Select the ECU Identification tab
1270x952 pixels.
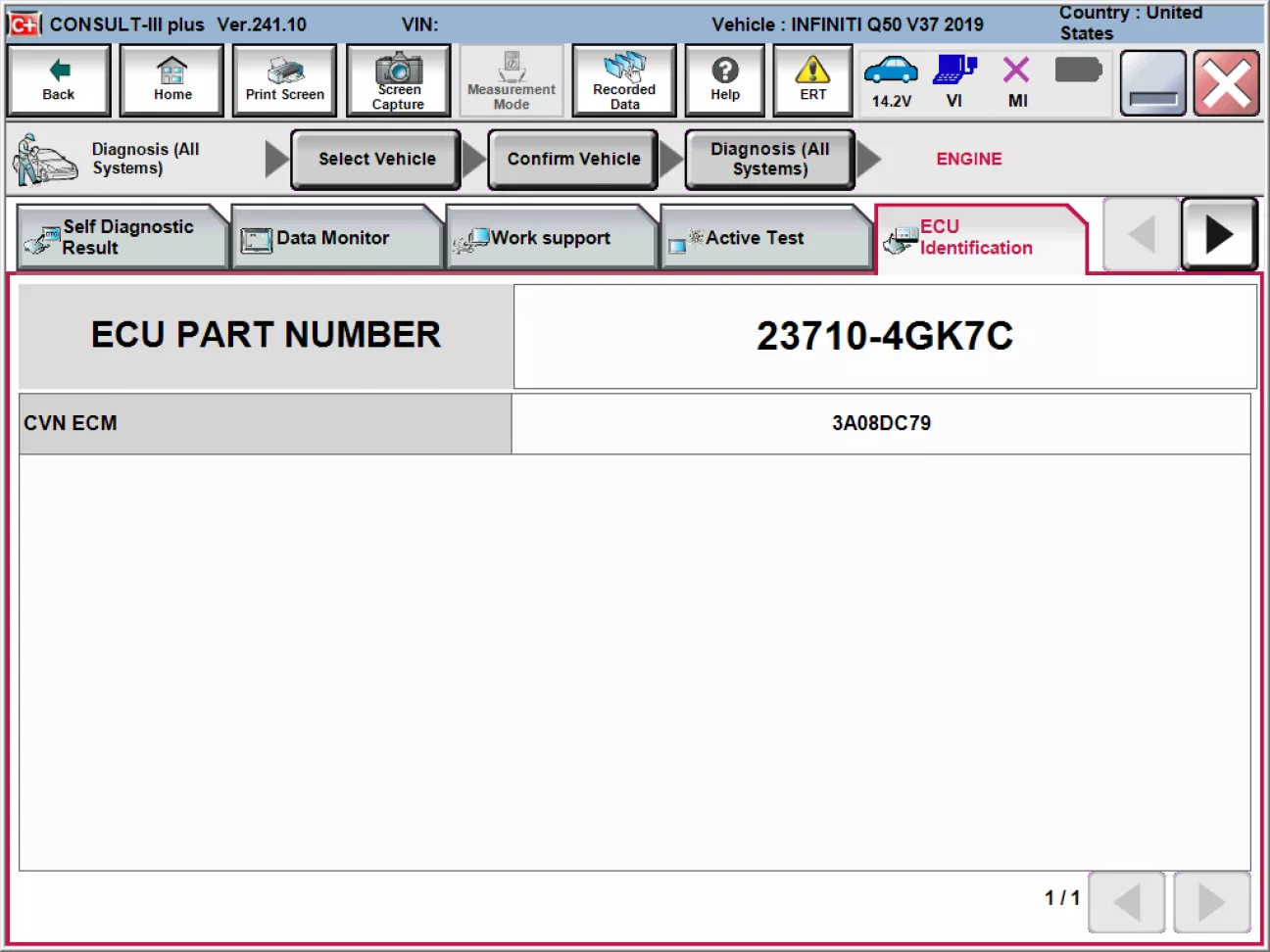tap(980, 237)
